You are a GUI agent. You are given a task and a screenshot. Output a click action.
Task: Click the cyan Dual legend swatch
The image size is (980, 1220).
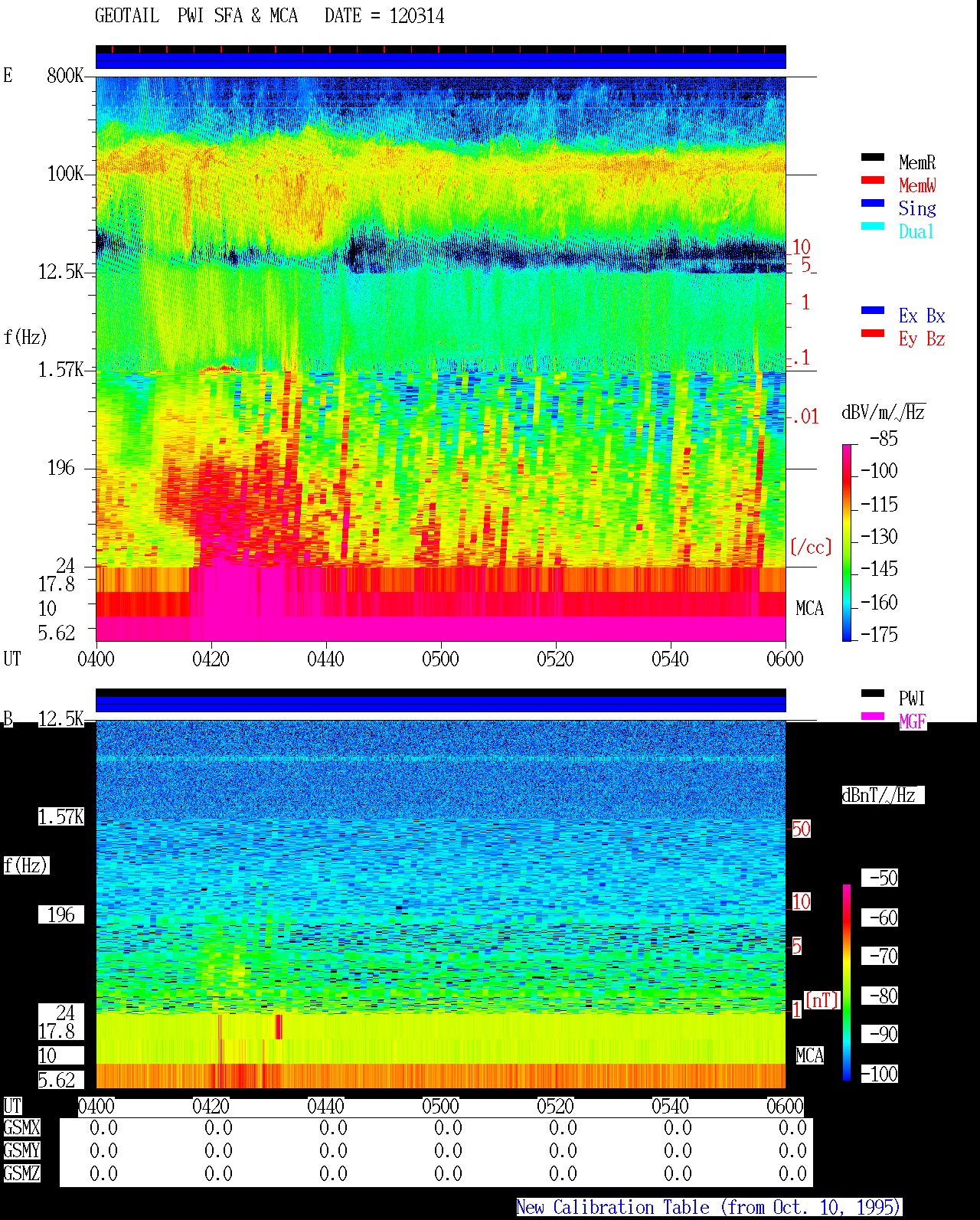click(x=873, y=226)
